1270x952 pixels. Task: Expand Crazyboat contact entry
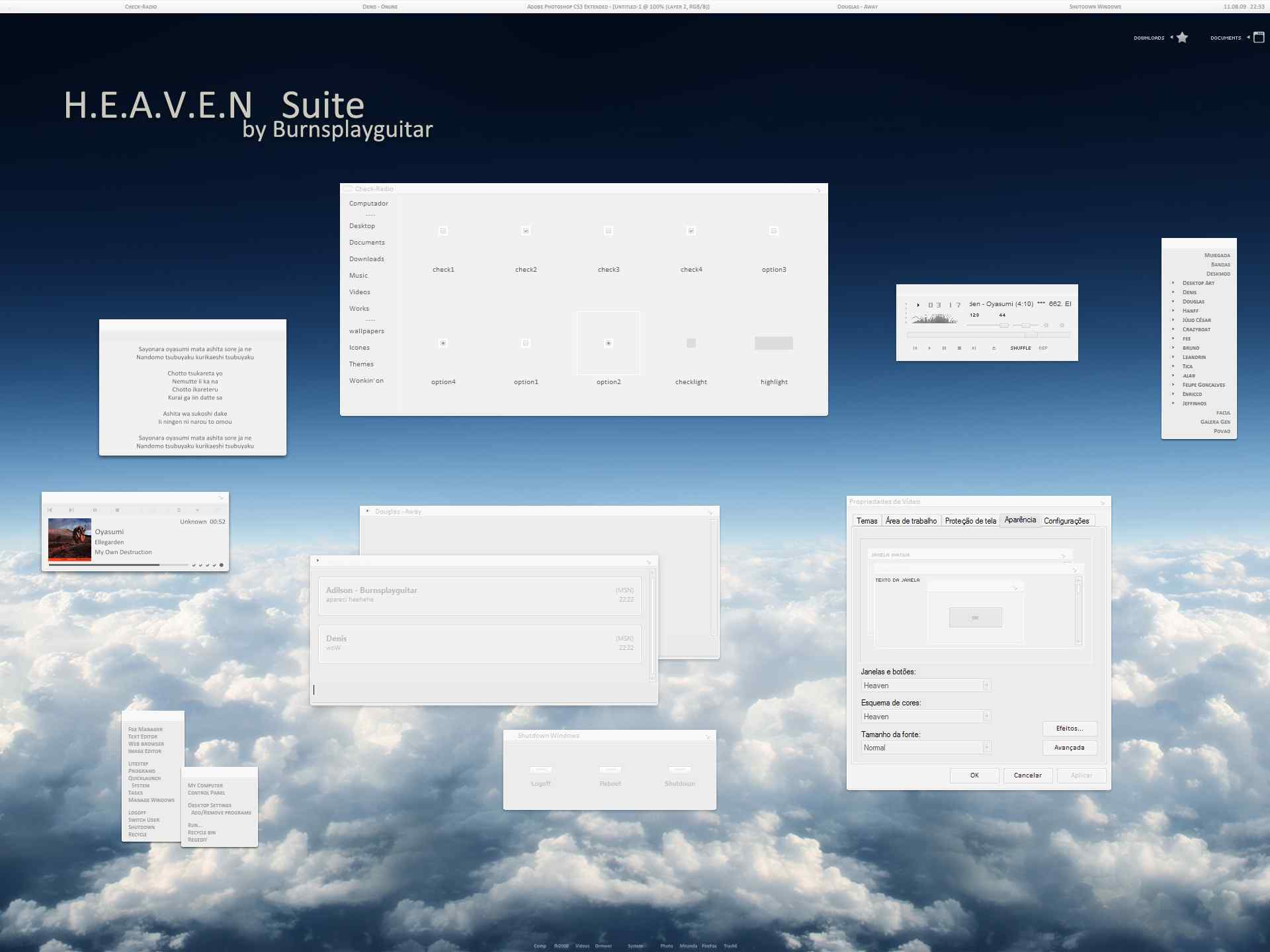pos(1173,329)
